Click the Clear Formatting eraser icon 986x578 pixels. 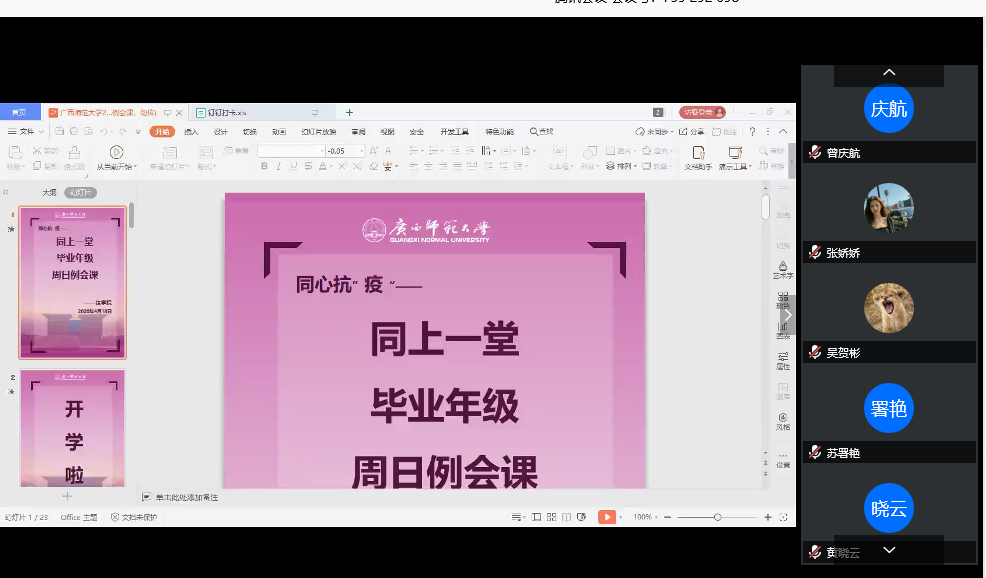click(374, 166)
